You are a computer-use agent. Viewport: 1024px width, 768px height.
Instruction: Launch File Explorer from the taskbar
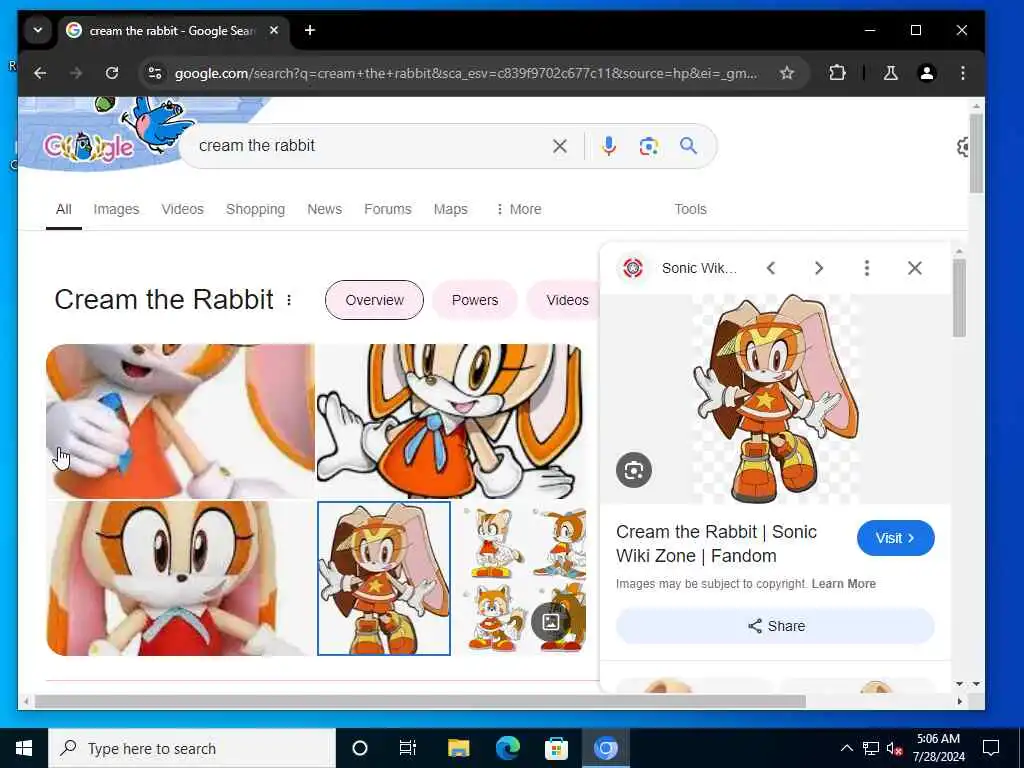click(458, 748)
